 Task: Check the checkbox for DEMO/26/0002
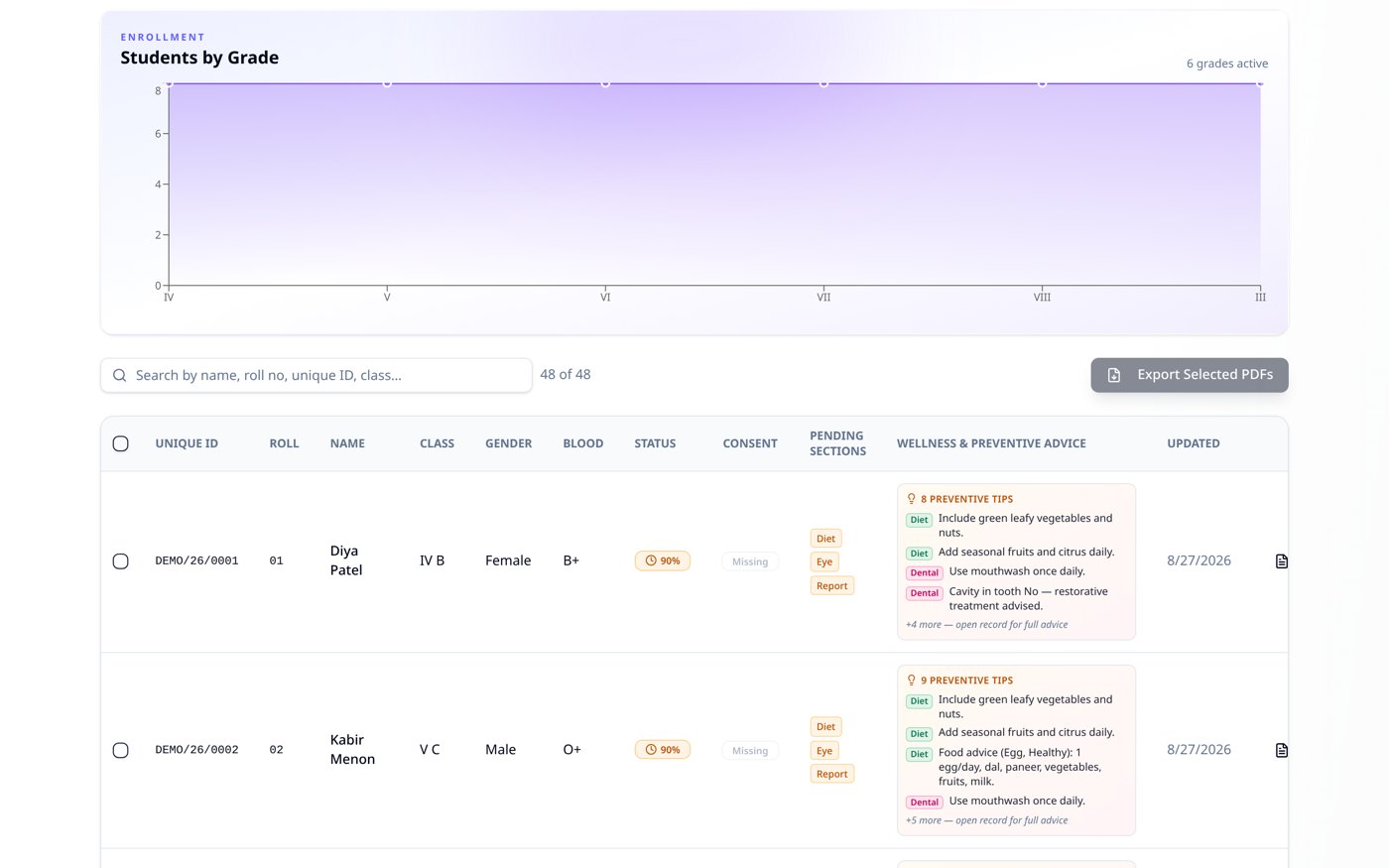pos(121,750)
